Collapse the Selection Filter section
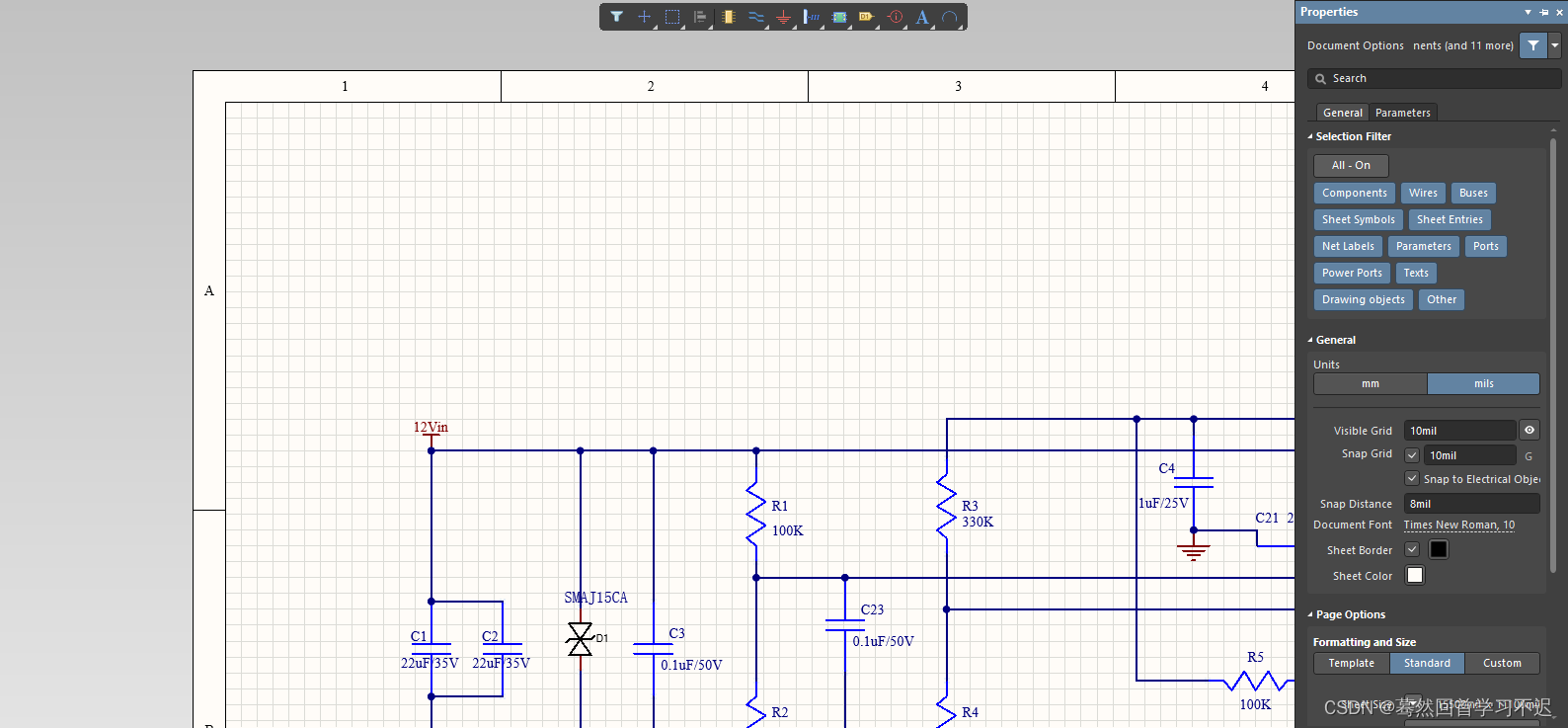Image resolution: width=1568 pixels, height=728 pixels. [1310, 136]
